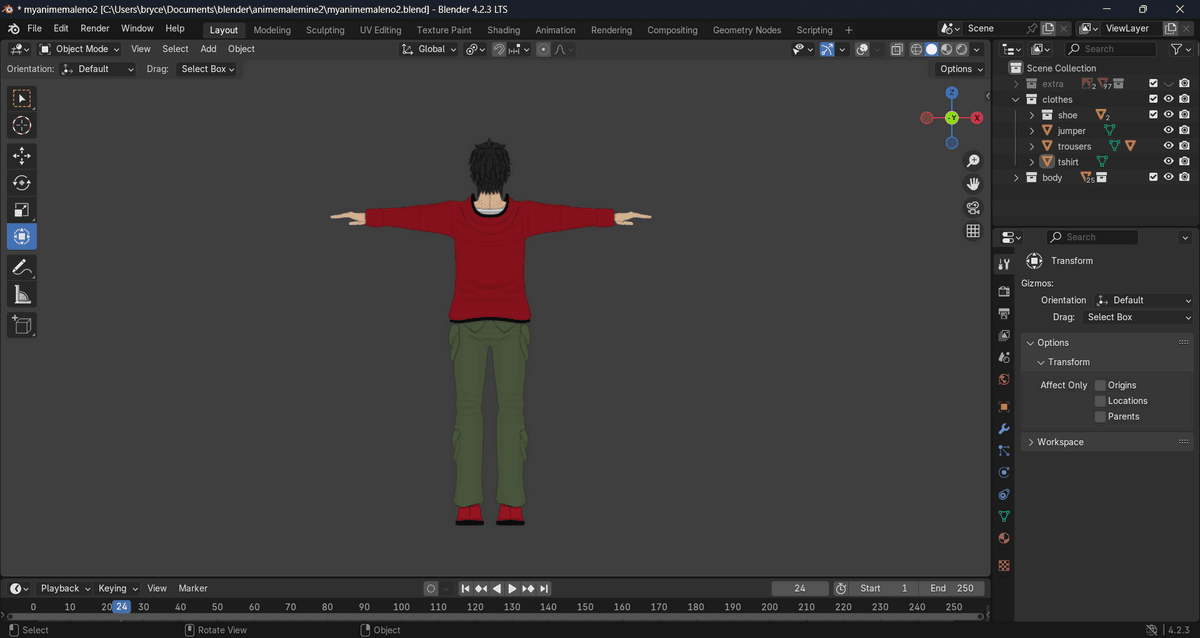Open the Keying popover in timeline

(x=116, y=589)
